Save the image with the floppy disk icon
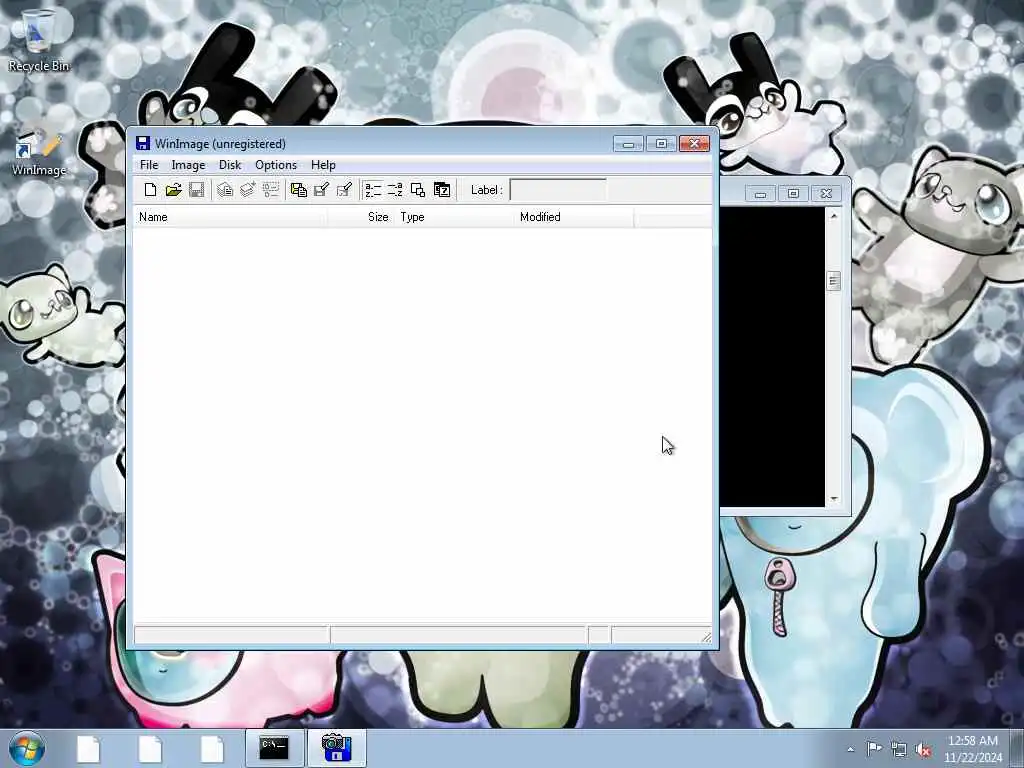The width and height of the screenshot is (1024, 768). pos(196,190)
